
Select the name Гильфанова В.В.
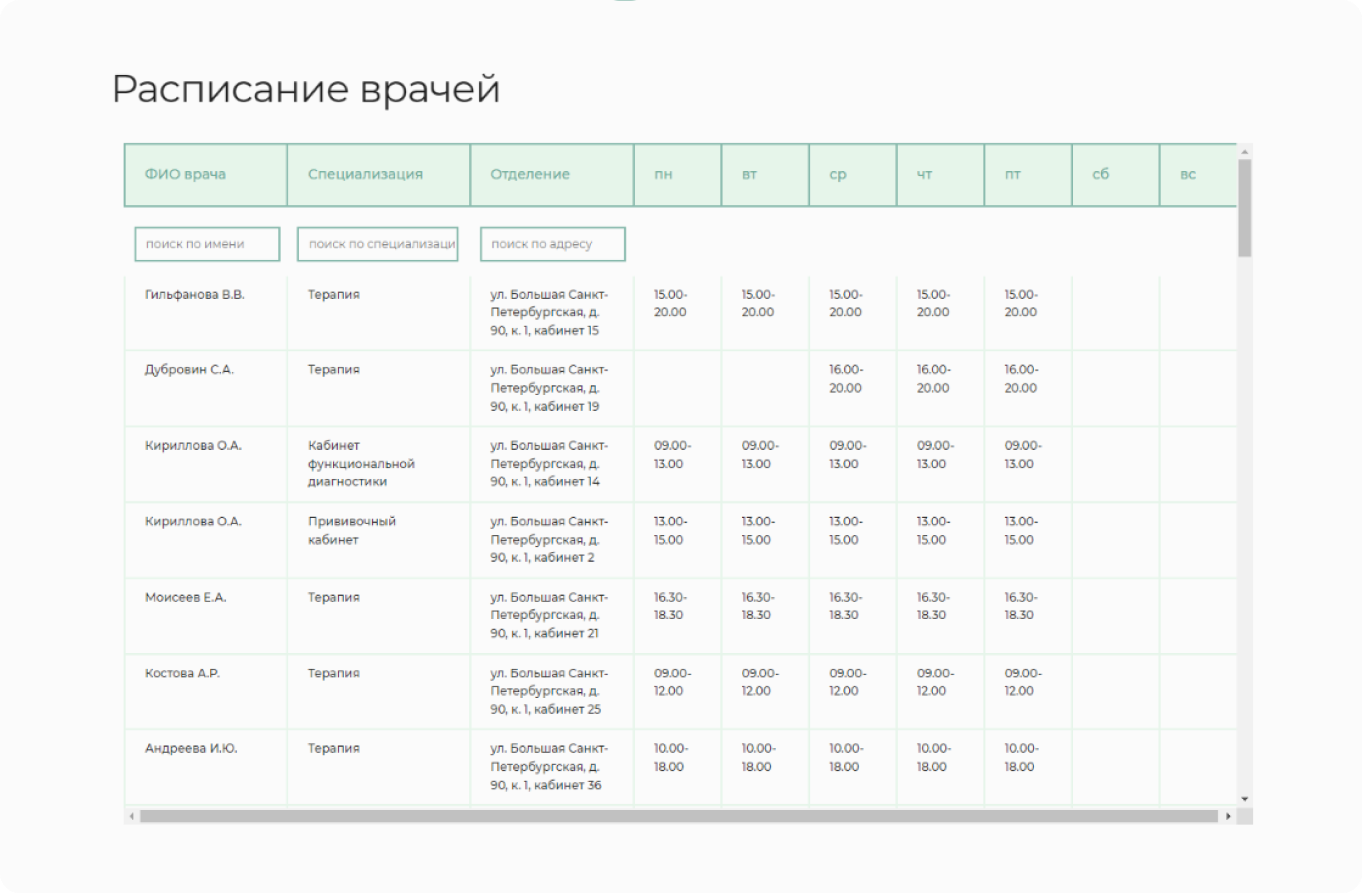pos(195,295)
